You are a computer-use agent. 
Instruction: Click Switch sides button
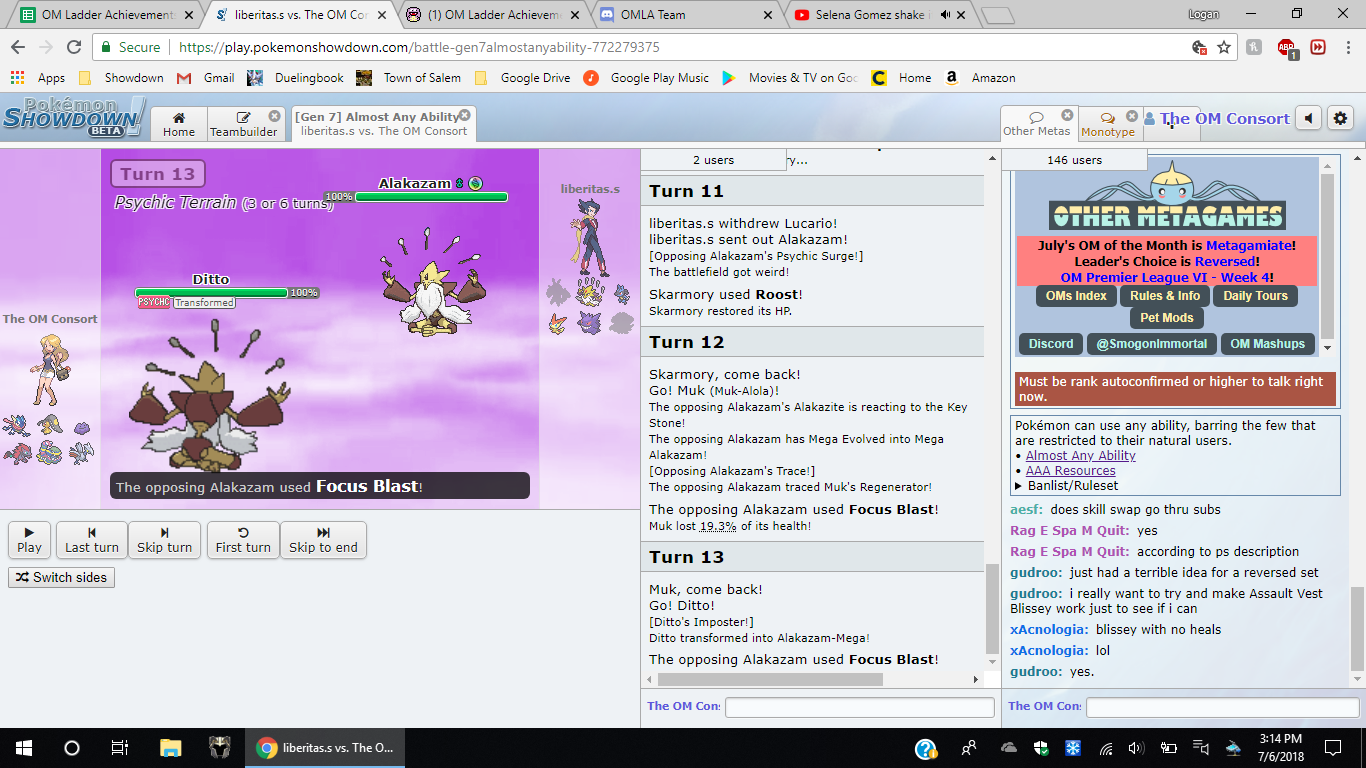61,577
